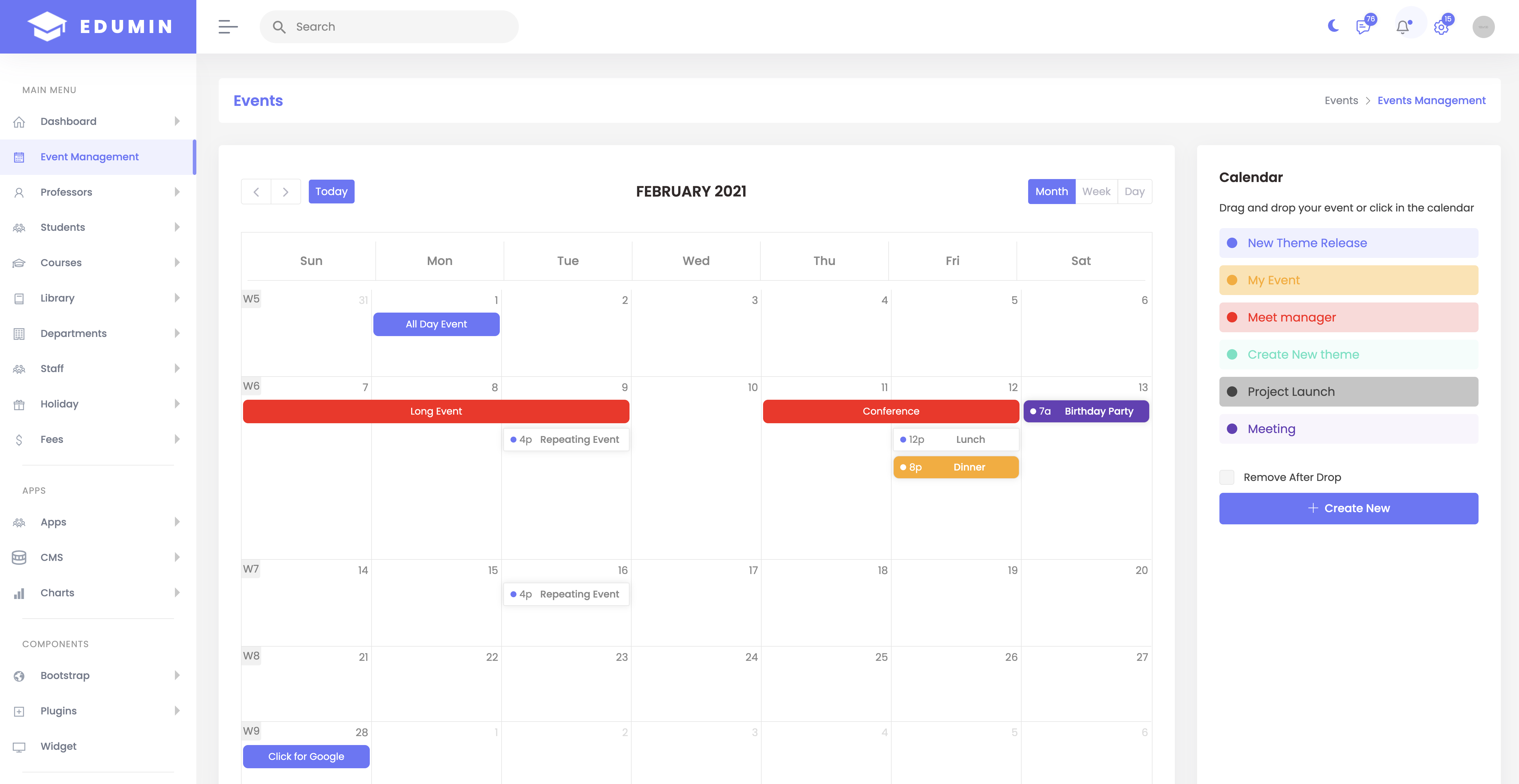Expand the Courses submenu arrow

pyautogui.click(x=177, y=263)
